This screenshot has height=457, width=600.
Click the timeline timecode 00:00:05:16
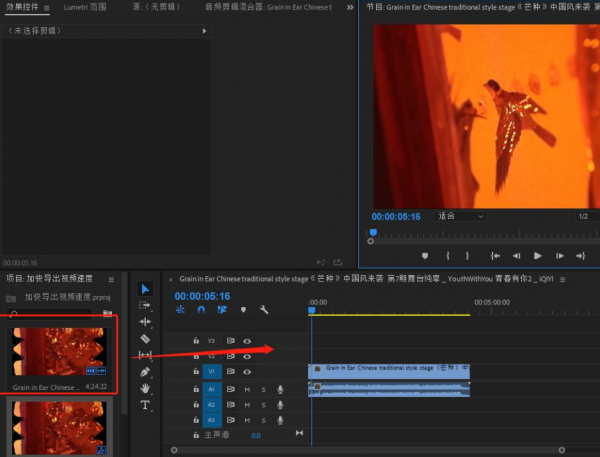tap(202, 296)
